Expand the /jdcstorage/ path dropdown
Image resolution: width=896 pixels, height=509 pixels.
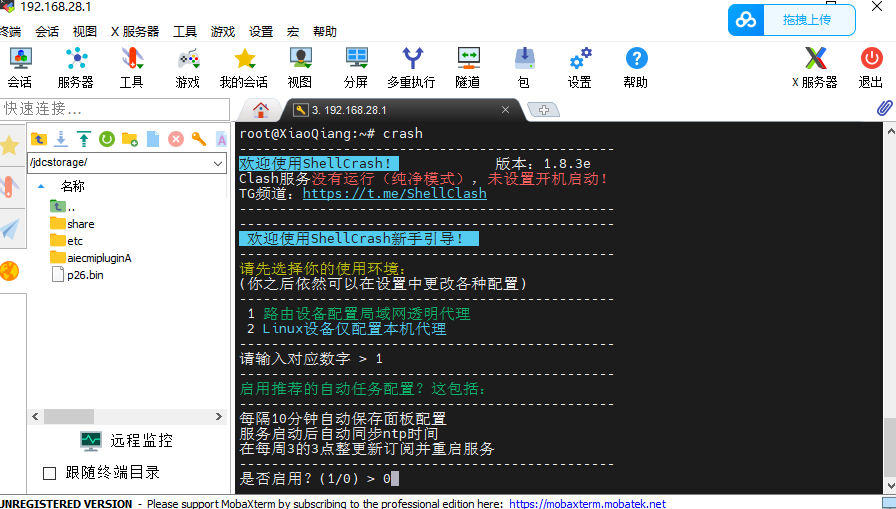[219, 162]
